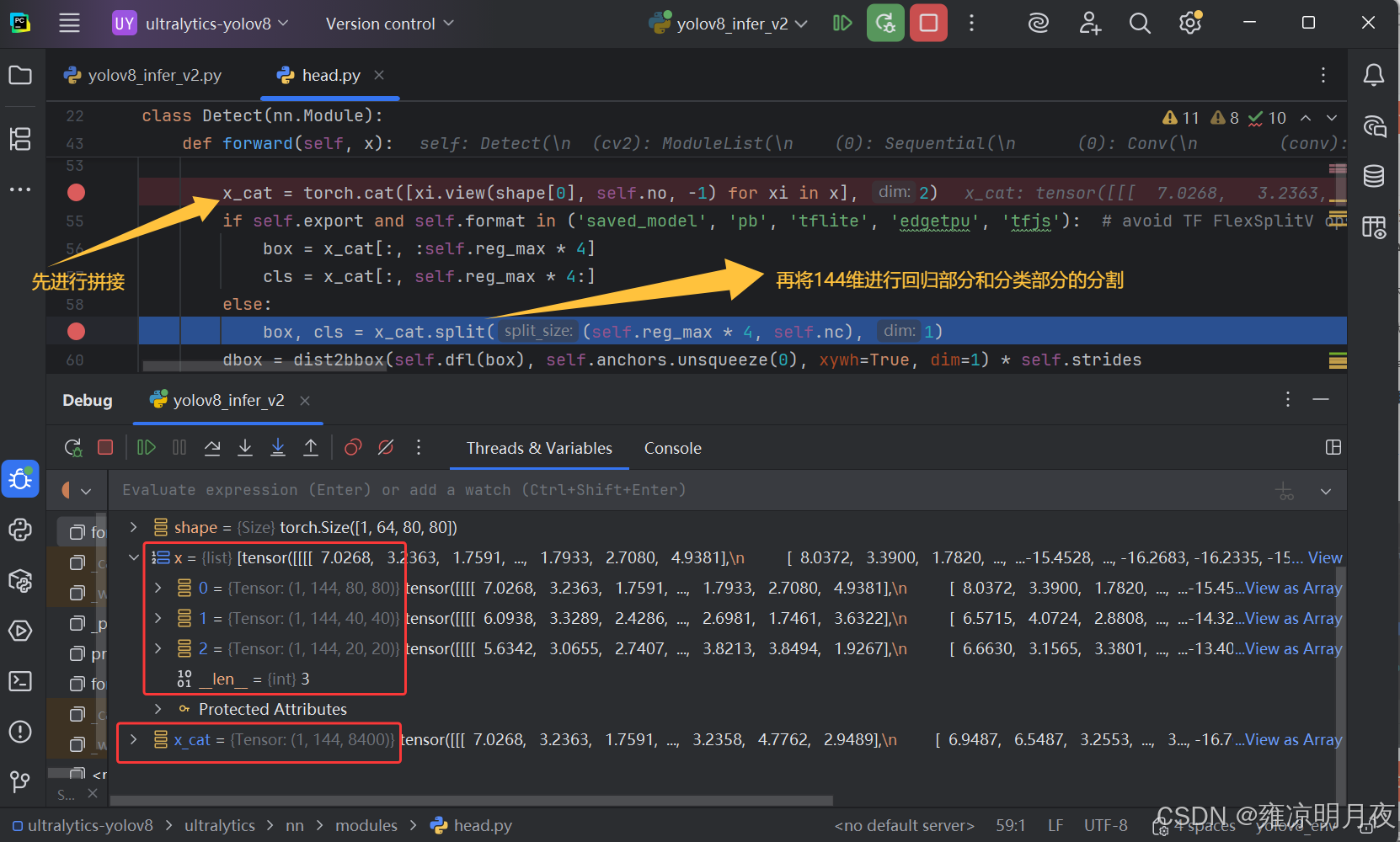Expand tensor element 2 (1, 144, 20, 20)
Viewport: 1400px width, 842px height.
coord(158,648)
